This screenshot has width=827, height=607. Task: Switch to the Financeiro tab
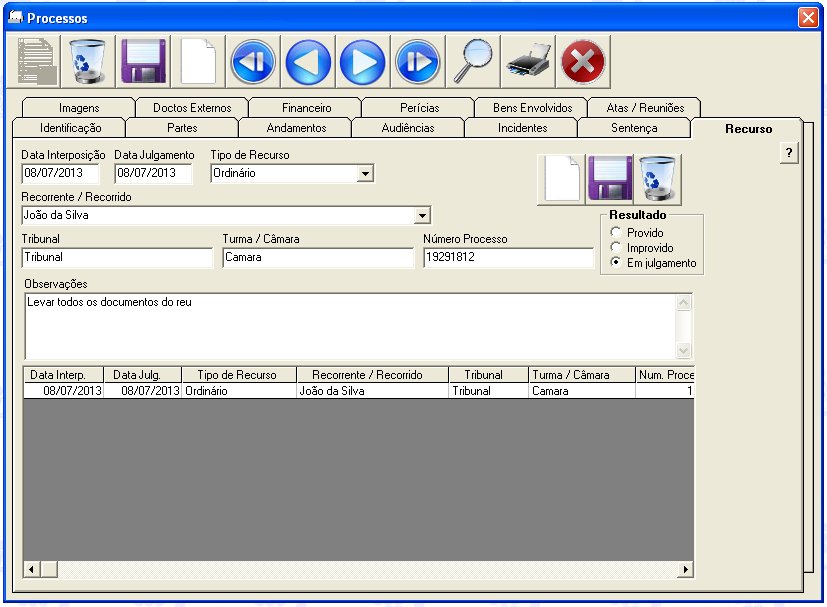point(306,108)
